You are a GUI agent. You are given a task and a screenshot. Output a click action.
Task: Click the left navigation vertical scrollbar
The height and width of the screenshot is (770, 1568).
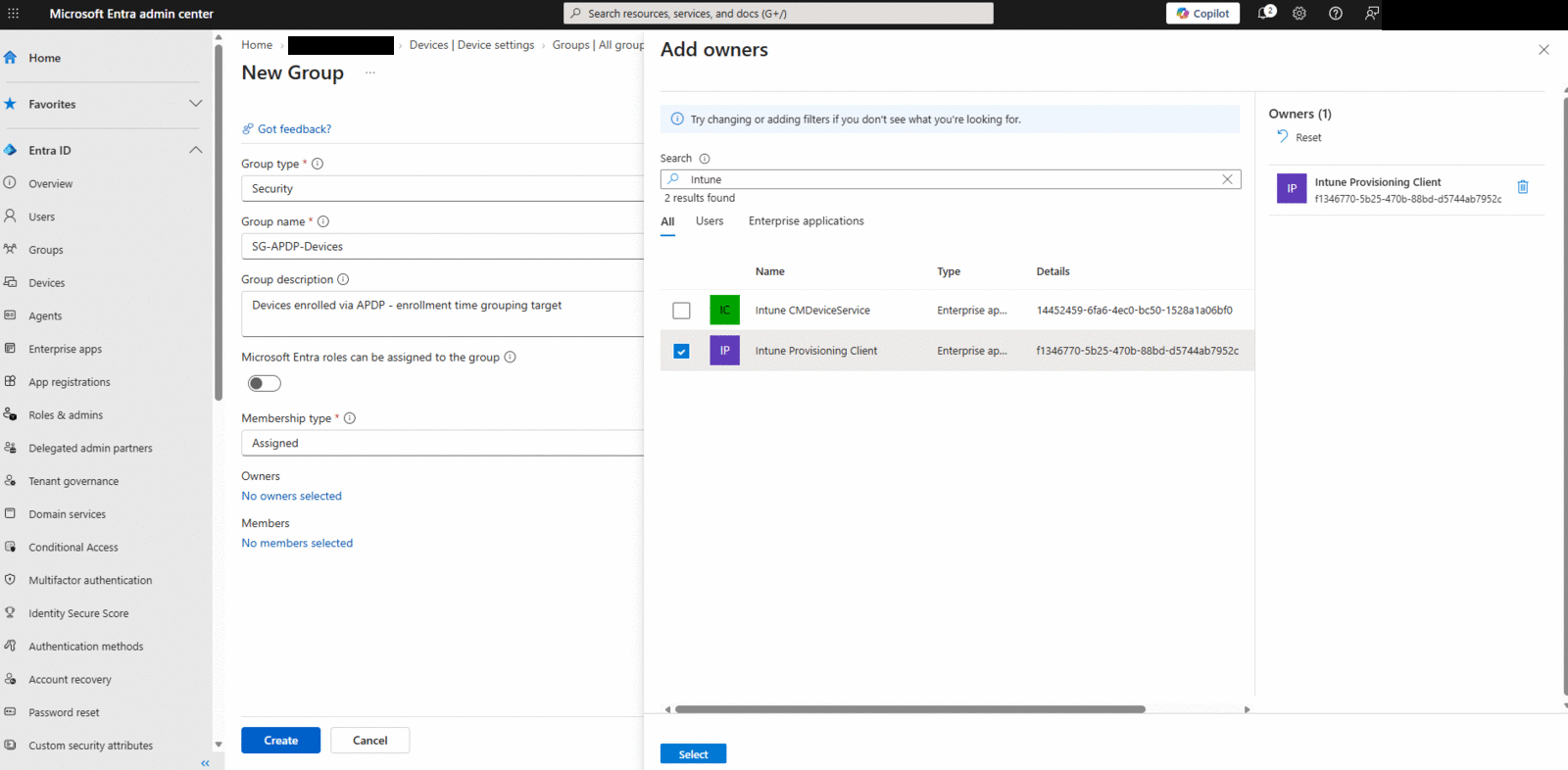(219, 223)
